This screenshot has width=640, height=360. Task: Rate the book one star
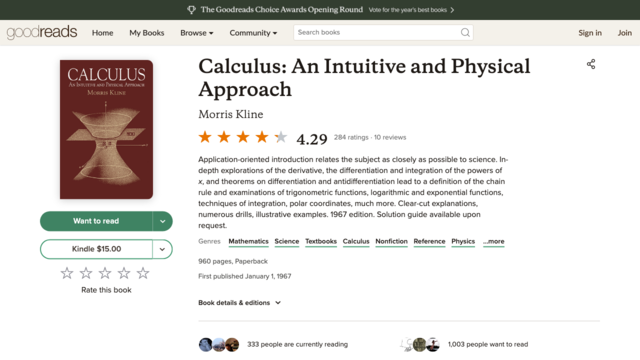pos(67,273)
